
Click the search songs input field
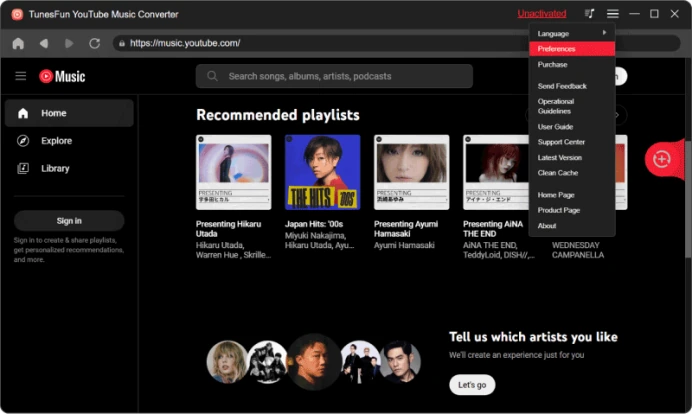tap(334, 76)
